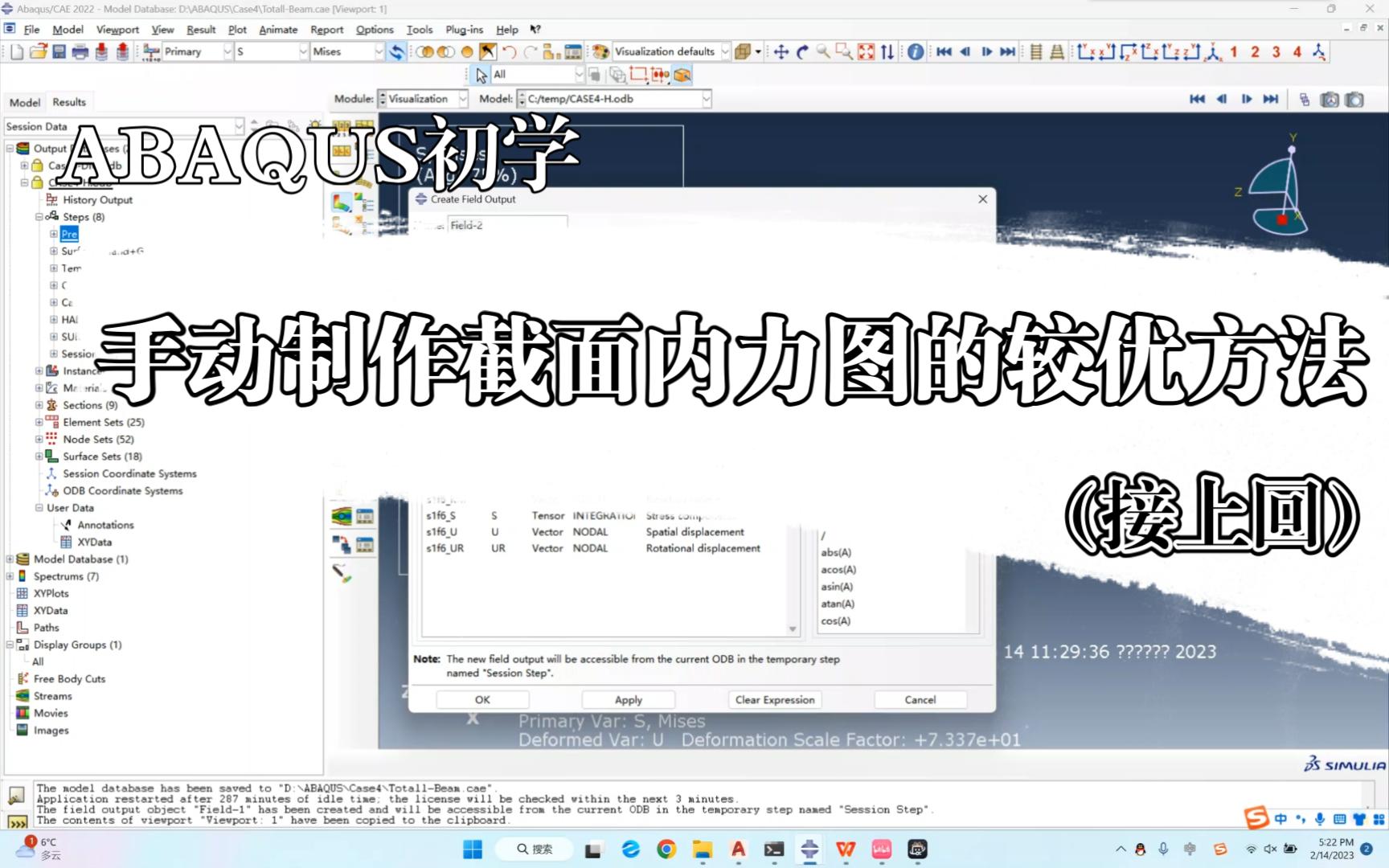The height and width of the screenshot is (868, 1389).
Task: Click the Undo arrow icon
Action: click(509, 51)
